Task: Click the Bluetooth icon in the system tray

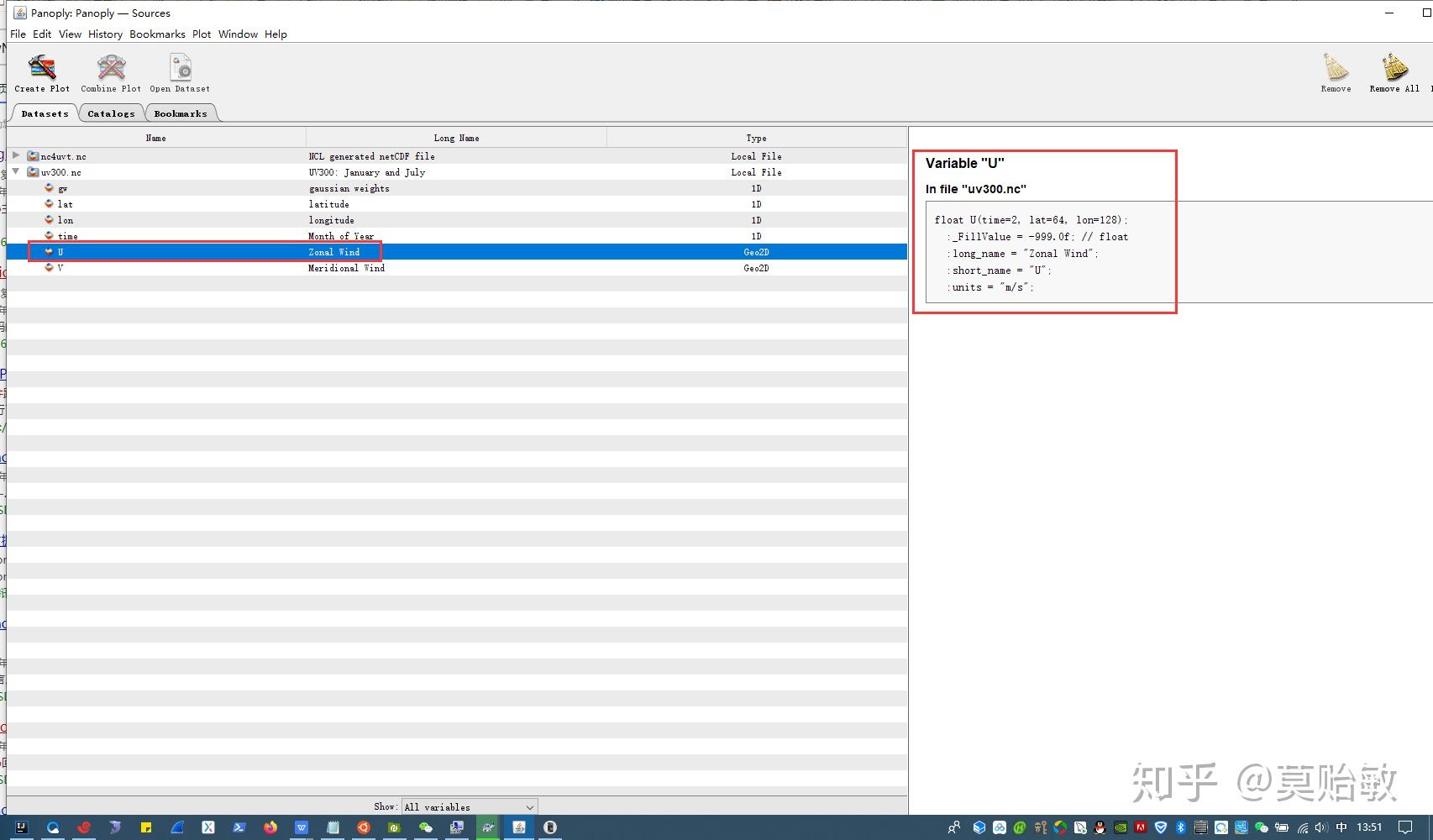Action: click(x=1180, y=827)
